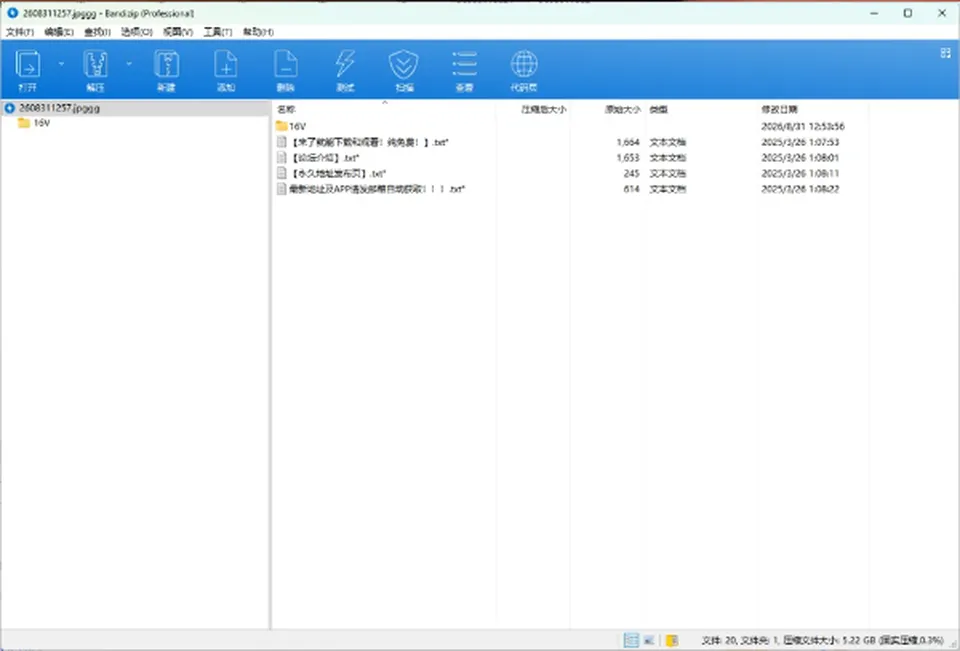The width and height of the screenshot is (960, 651).
Task: Select the 16V folder in the left tree
Action: click(34, 123)
